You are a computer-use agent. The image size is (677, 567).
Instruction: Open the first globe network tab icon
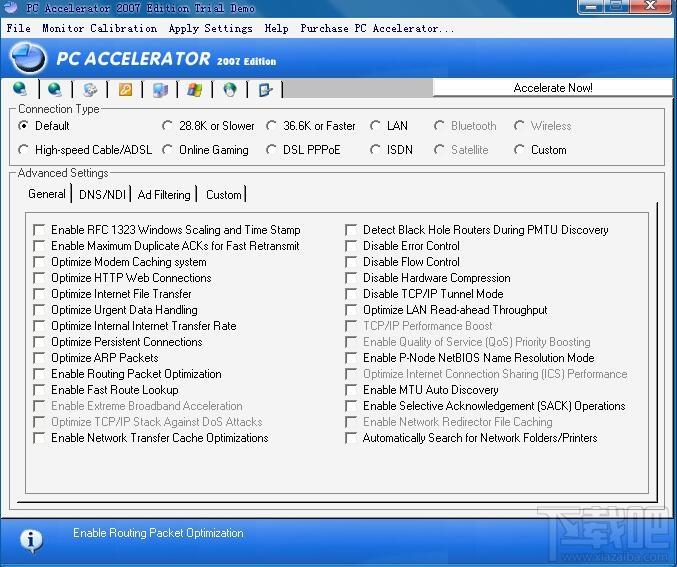(20, 89)
